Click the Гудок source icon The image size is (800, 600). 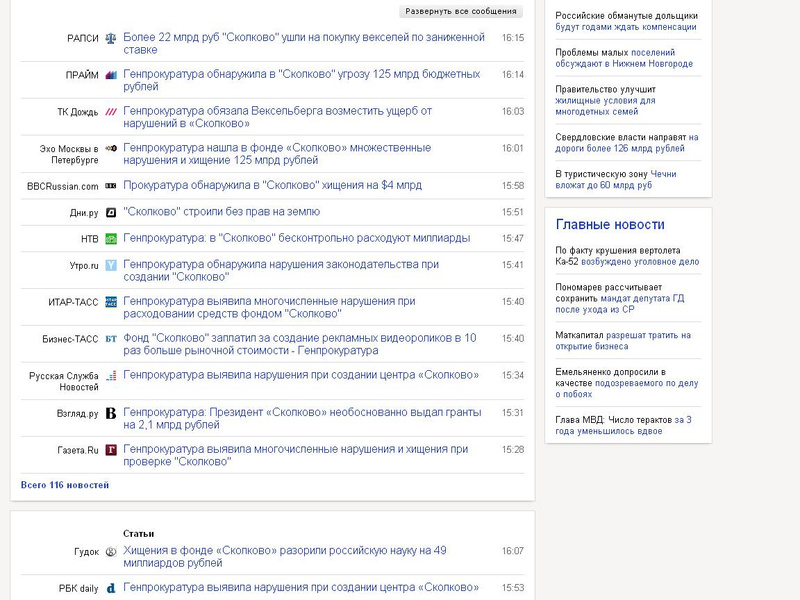111,552
